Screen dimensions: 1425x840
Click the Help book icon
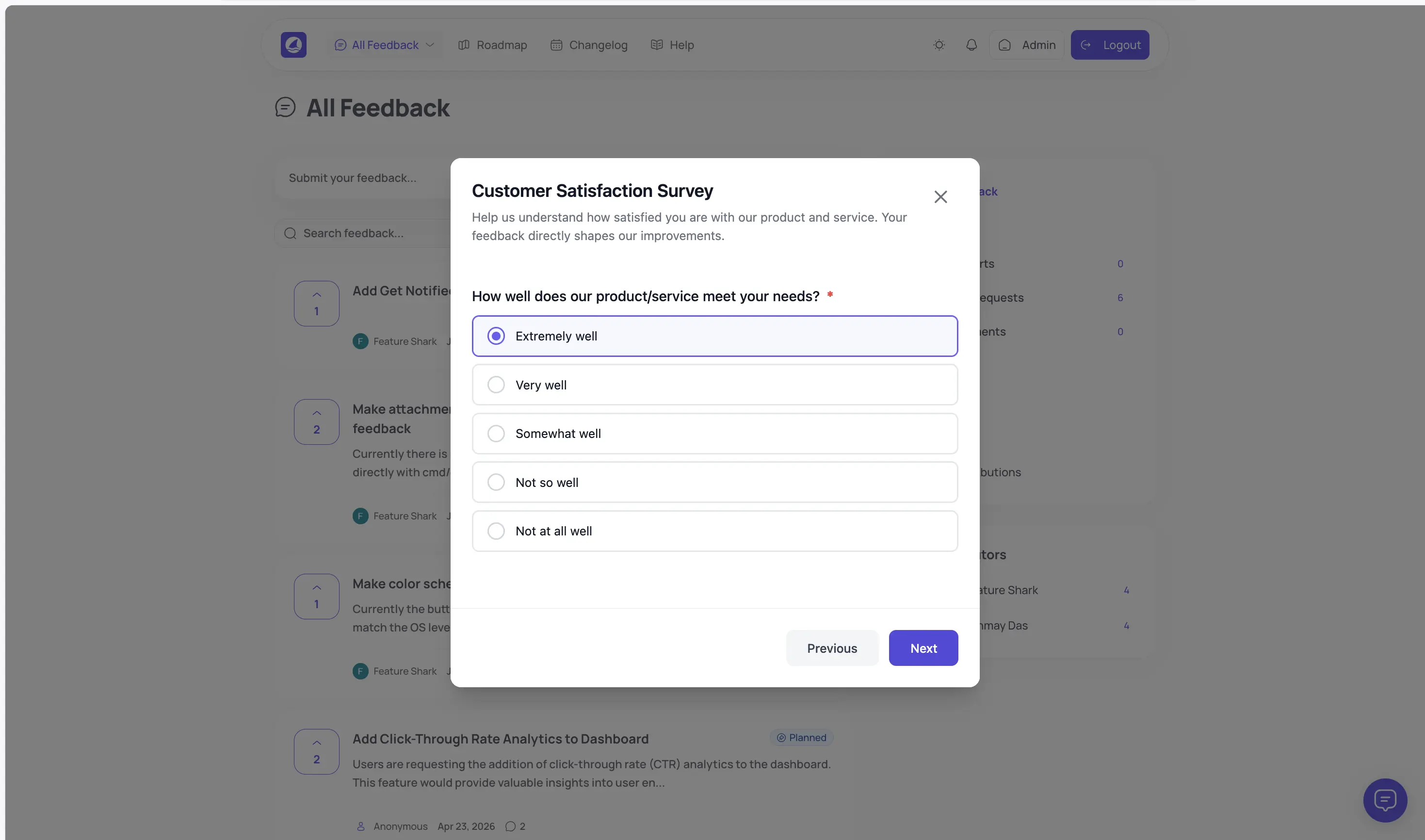click(x=656, y=45)
